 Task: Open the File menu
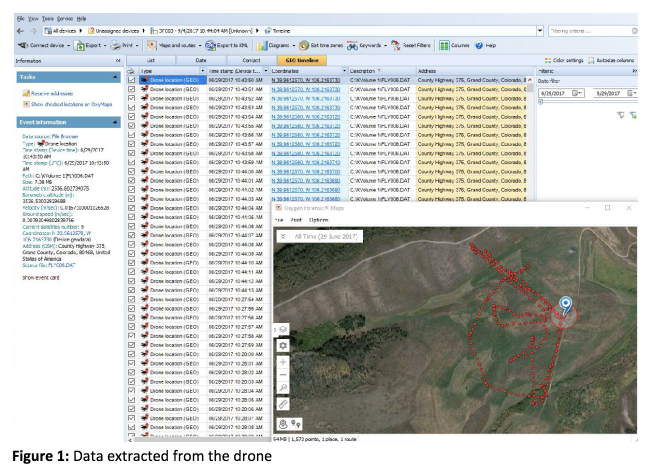click(21, 19)
